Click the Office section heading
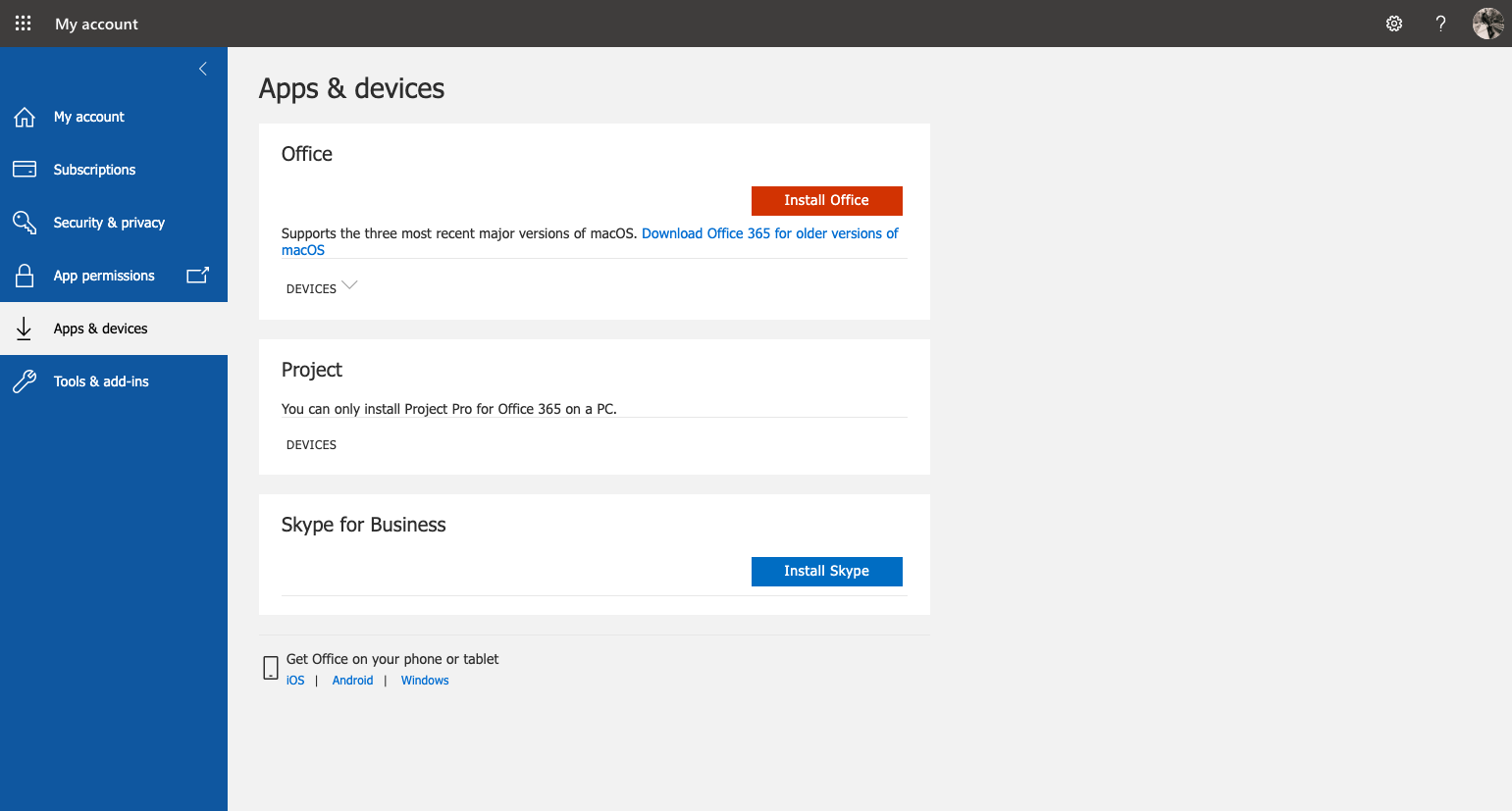The height and width of the screenshot is (811, 1512). pyautogui.click(x=307, y=154)
